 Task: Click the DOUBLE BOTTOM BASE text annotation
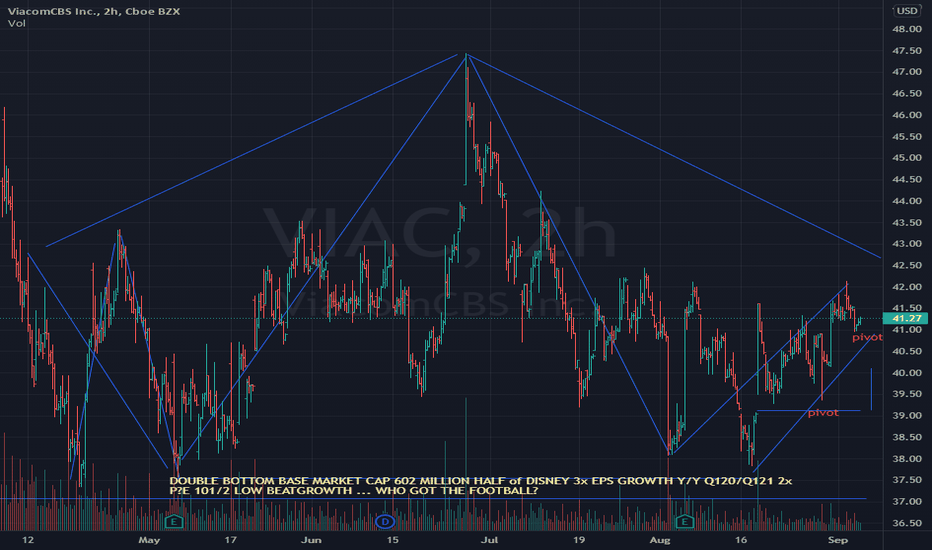tap(480, 486)
